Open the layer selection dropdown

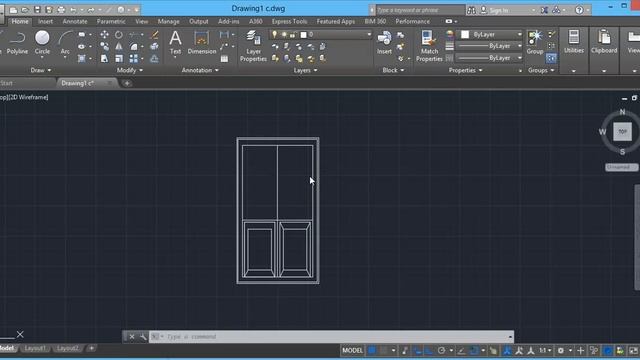(320, 34)
